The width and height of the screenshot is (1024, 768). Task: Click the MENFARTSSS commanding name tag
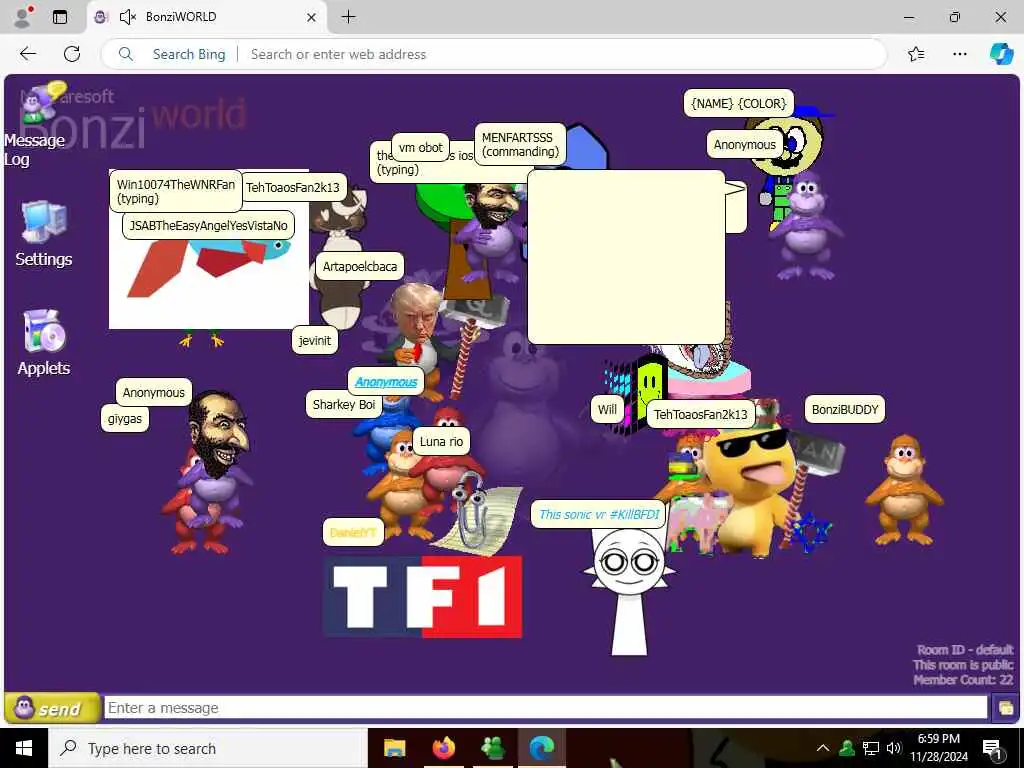(x=520, y=144)
